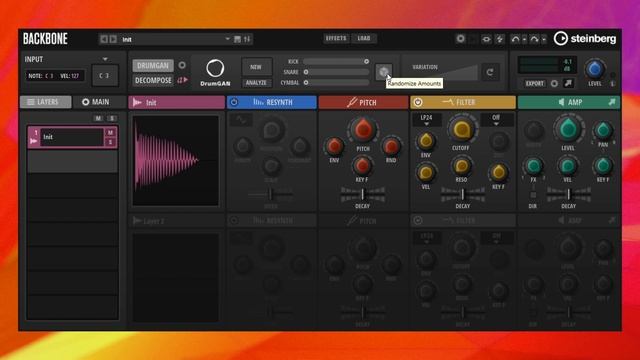Click the Variation regenerate arrow button
The height and width of the screenshot is (360, 640).
(490, 72)
